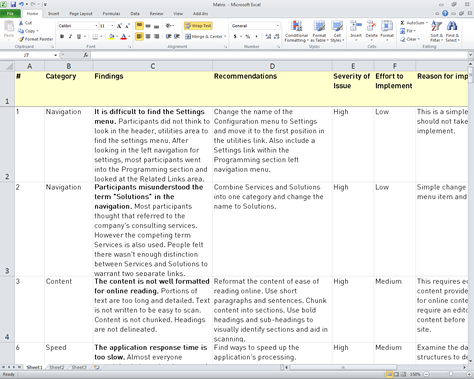Click the AutoSum button

tap(413, 23)
